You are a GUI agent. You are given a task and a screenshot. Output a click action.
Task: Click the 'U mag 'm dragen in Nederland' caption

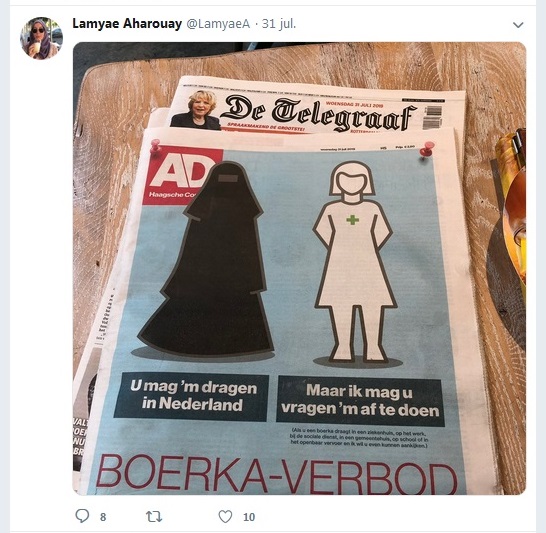[191, 397]
